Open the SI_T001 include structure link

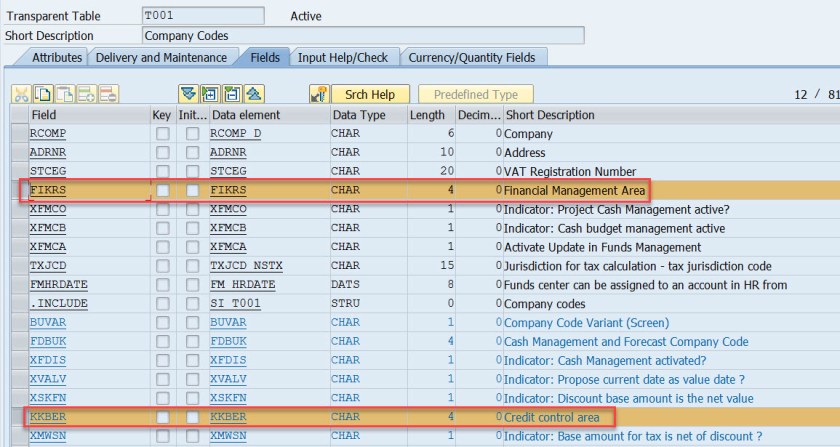(x=236, y=303)
